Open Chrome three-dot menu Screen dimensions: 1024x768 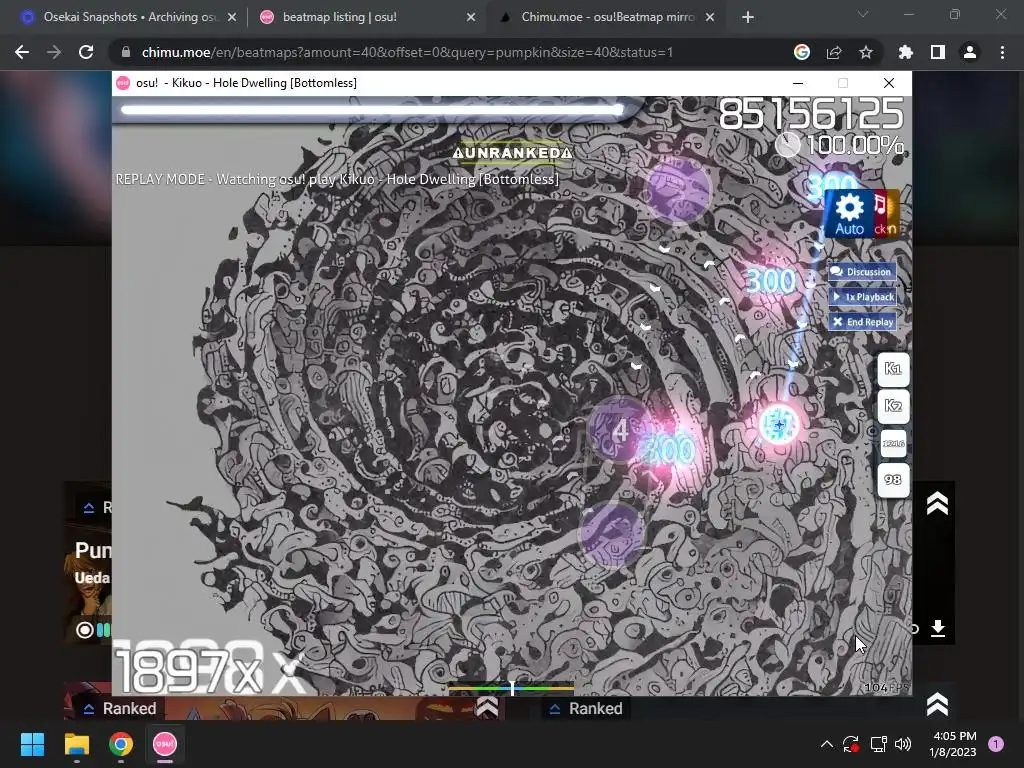[x=1002, y=52]
